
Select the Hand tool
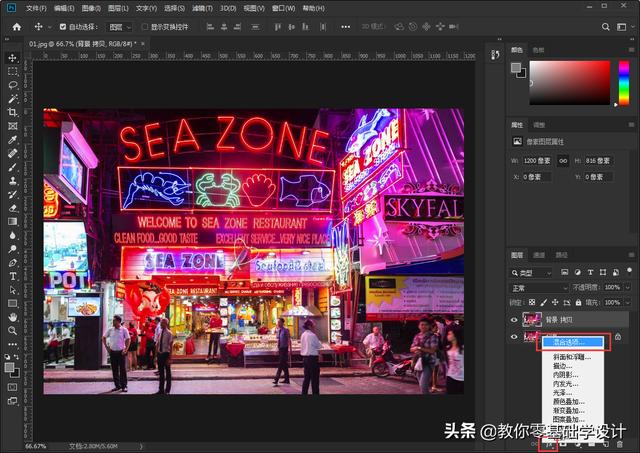click(x=12, y=317)
